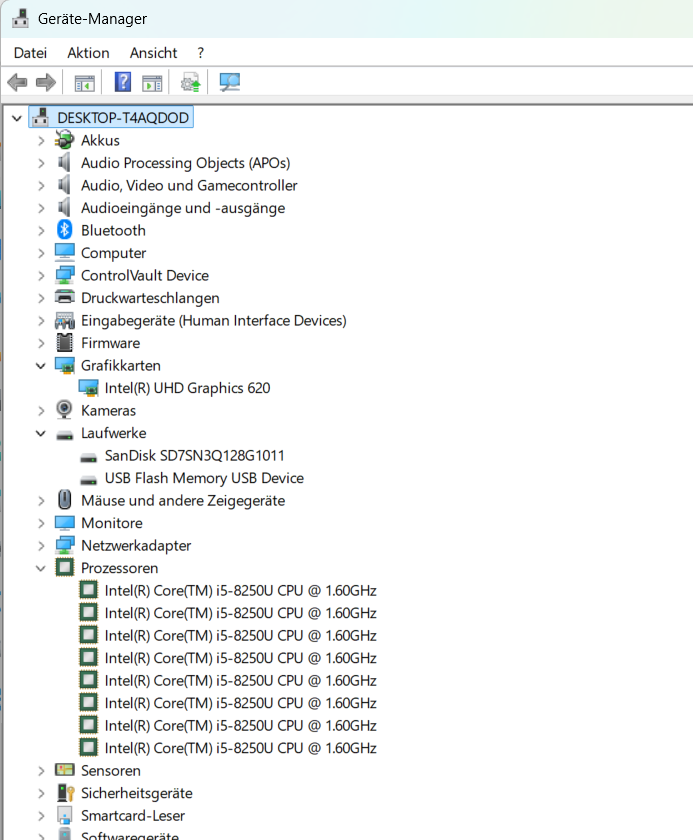Collapse the Laufwerke category
Viewport: 693px width, 840px height.
point(41,433)
